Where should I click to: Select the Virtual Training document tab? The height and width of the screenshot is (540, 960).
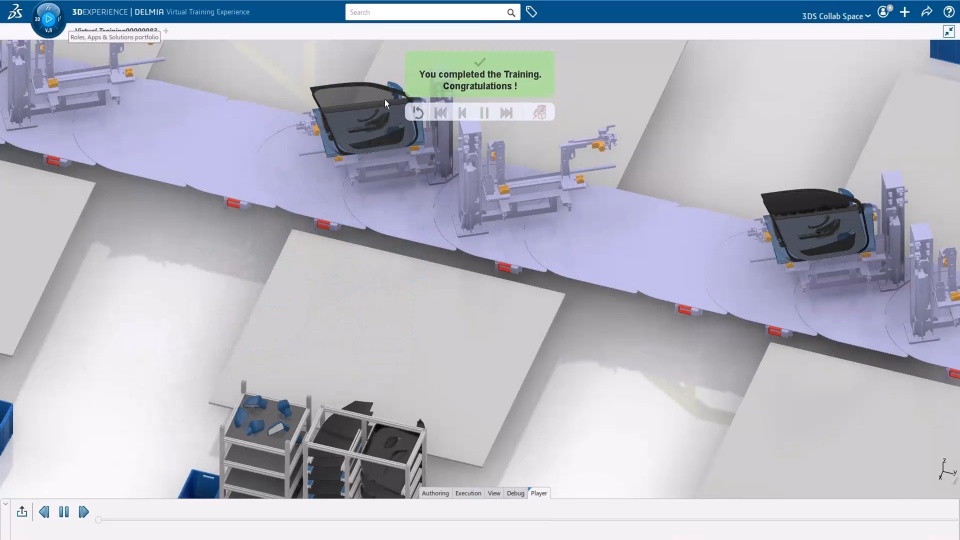116,30
